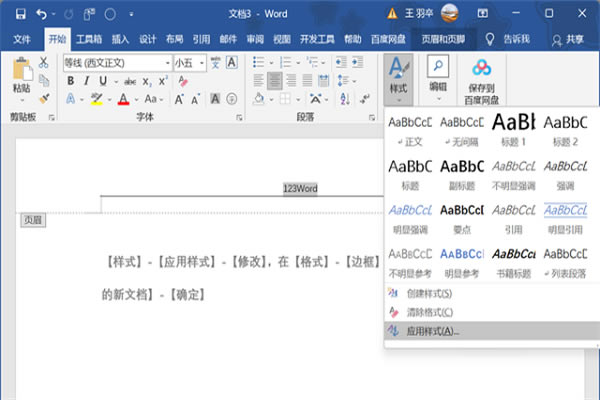
Task: Open the font name combo box 等线
Action: (117, 63)
